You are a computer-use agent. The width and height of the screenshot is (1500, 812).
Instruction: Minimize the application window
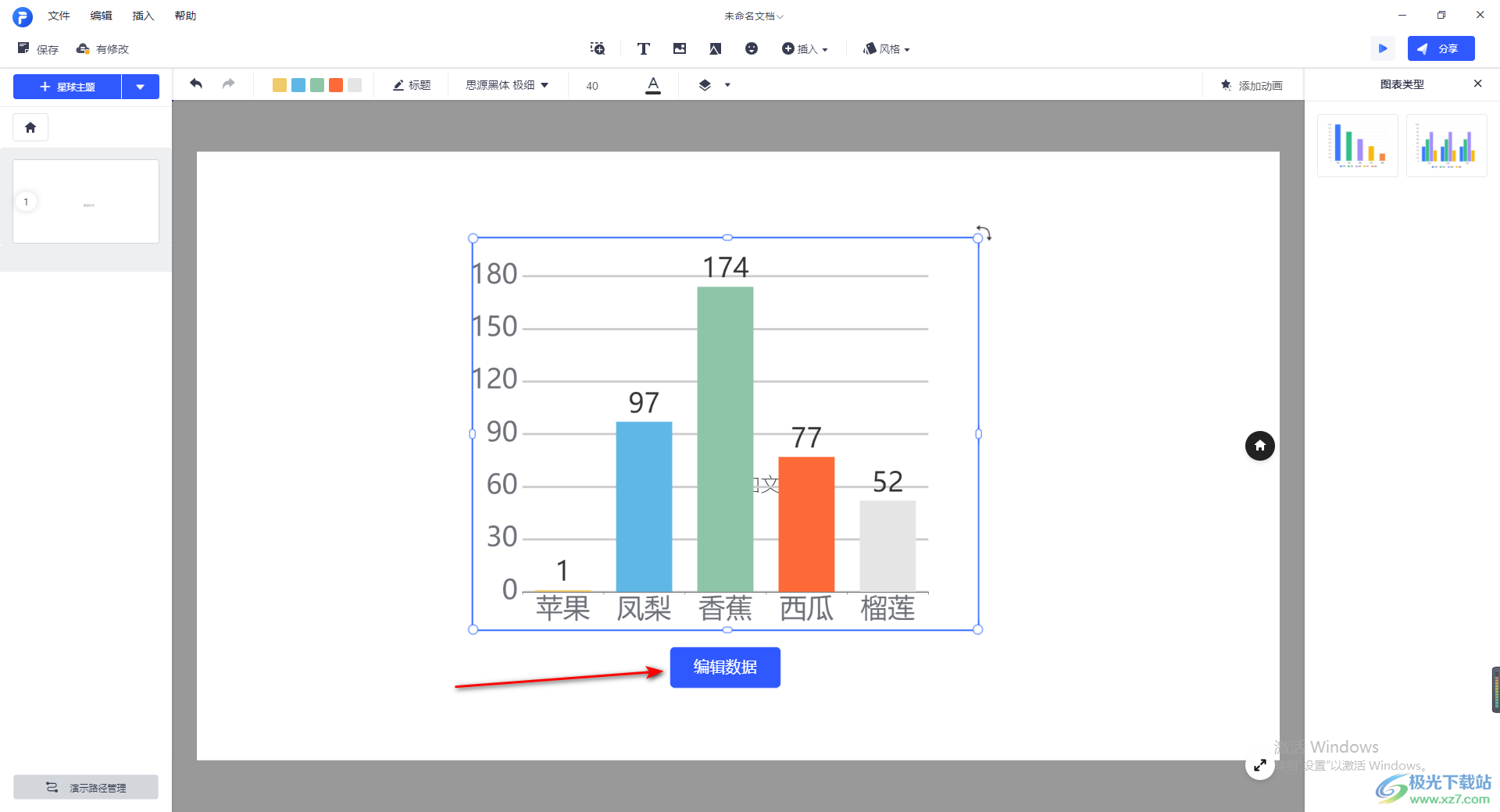[1402, 15]
